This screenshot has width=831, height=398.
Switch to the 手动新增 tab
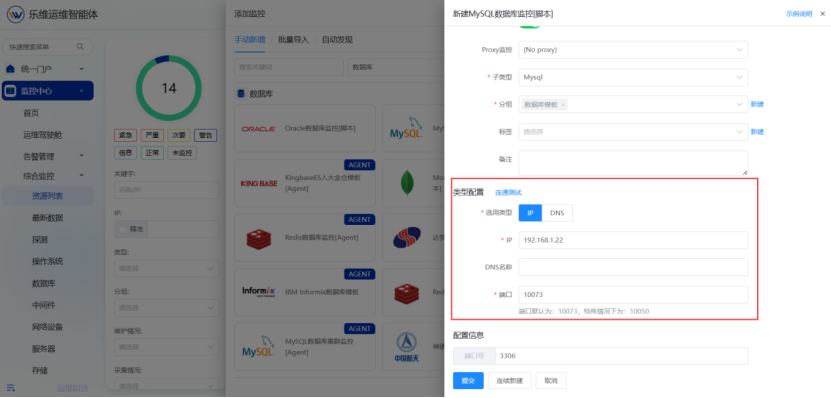pyautogui.click(x=249, y=40)
